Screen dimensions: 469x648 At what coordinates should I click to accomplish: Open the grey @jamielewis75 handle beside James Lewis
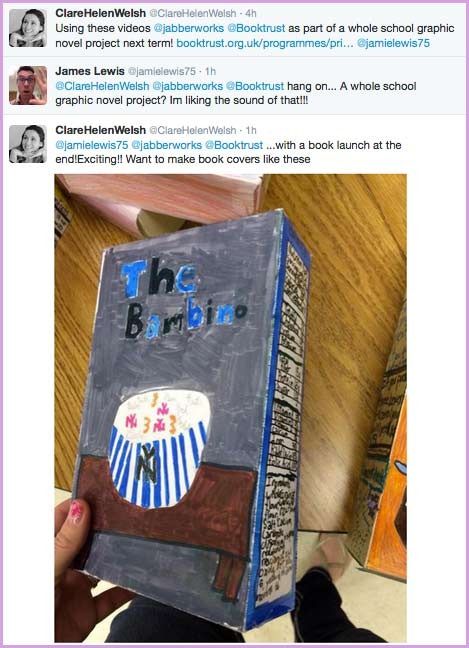click(162, 71)
